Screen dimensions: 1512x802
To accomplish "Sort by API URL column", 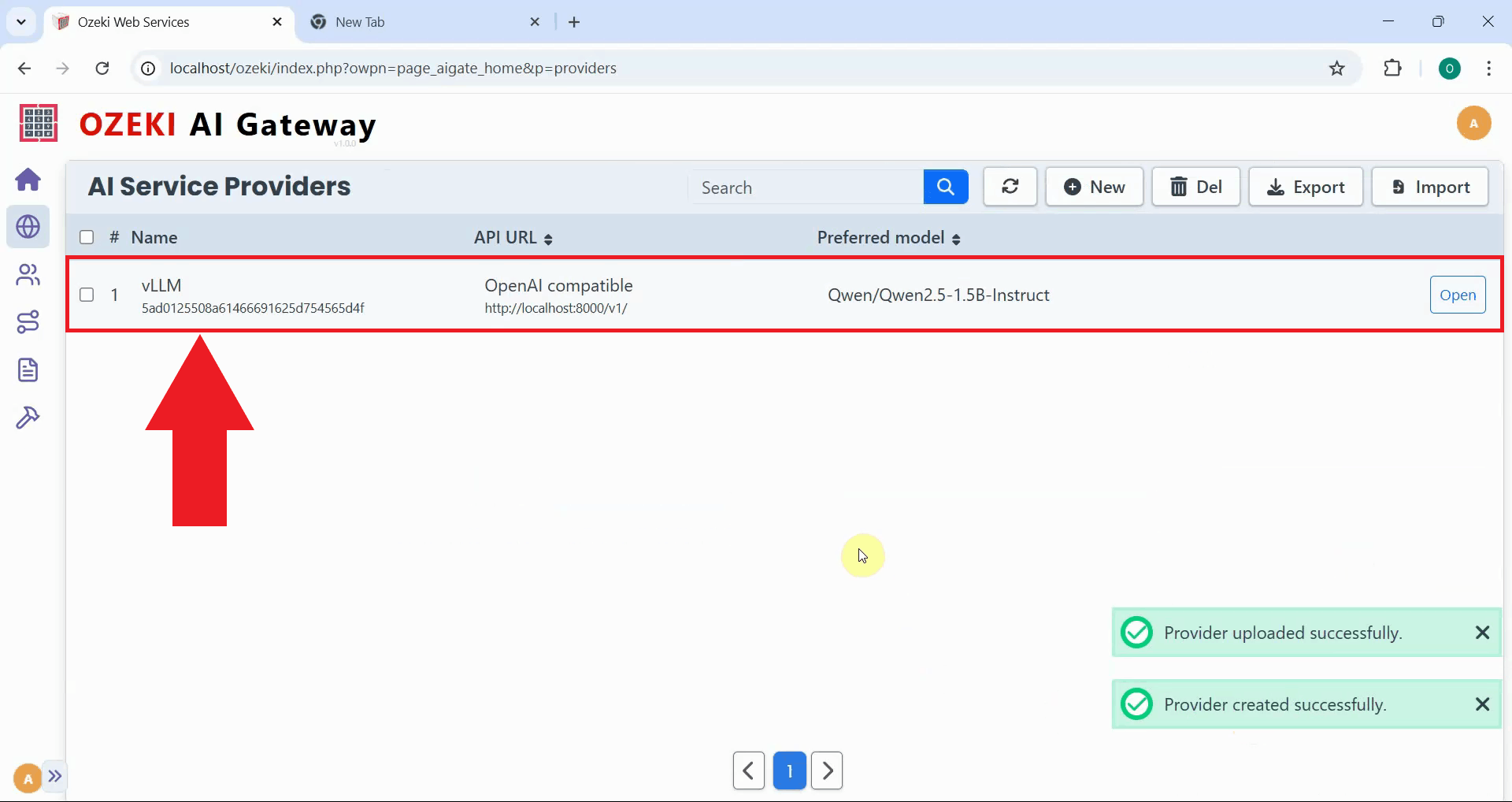I will [549, 237].
